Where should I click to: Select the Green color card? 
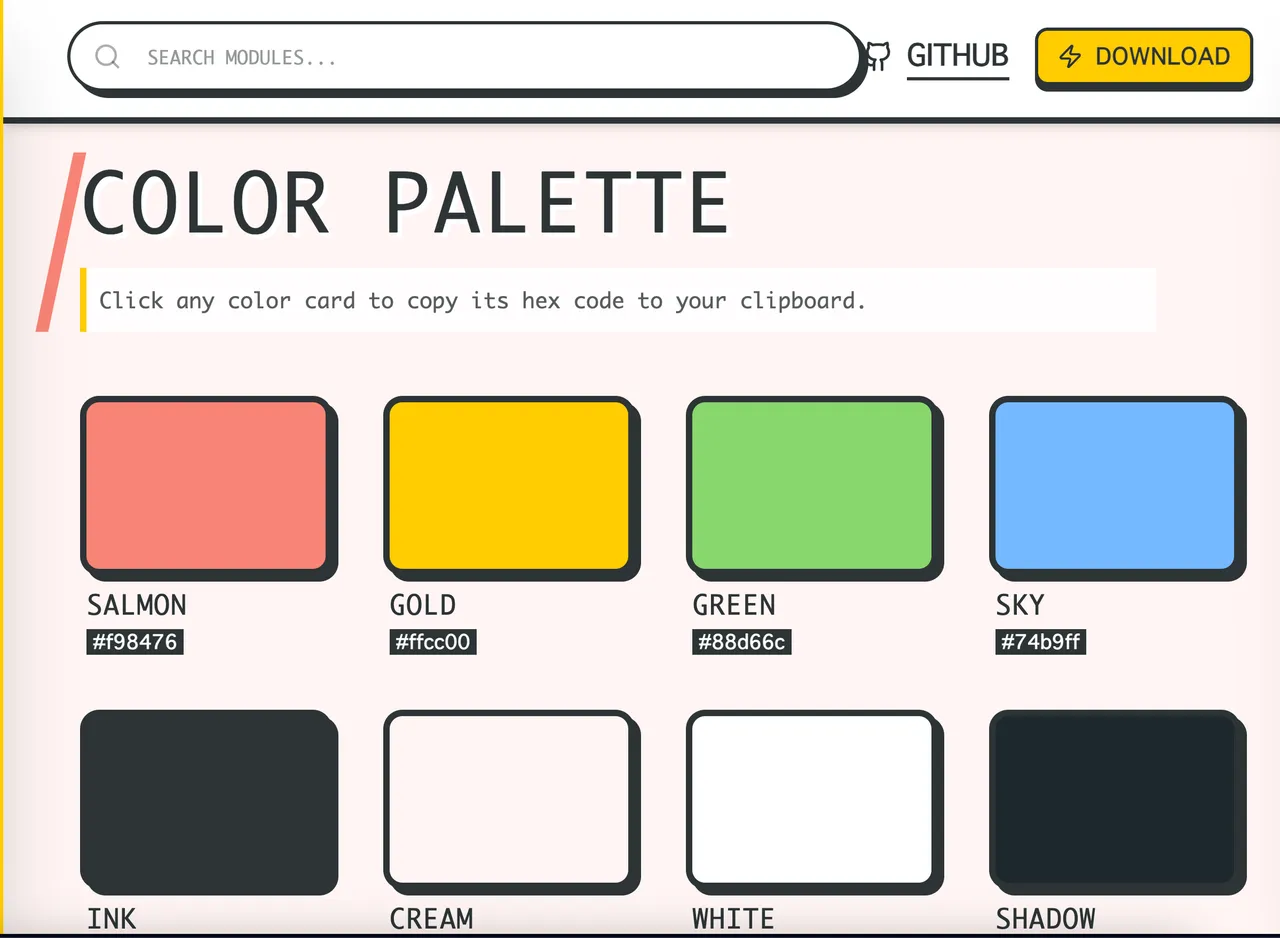(812, 485)
